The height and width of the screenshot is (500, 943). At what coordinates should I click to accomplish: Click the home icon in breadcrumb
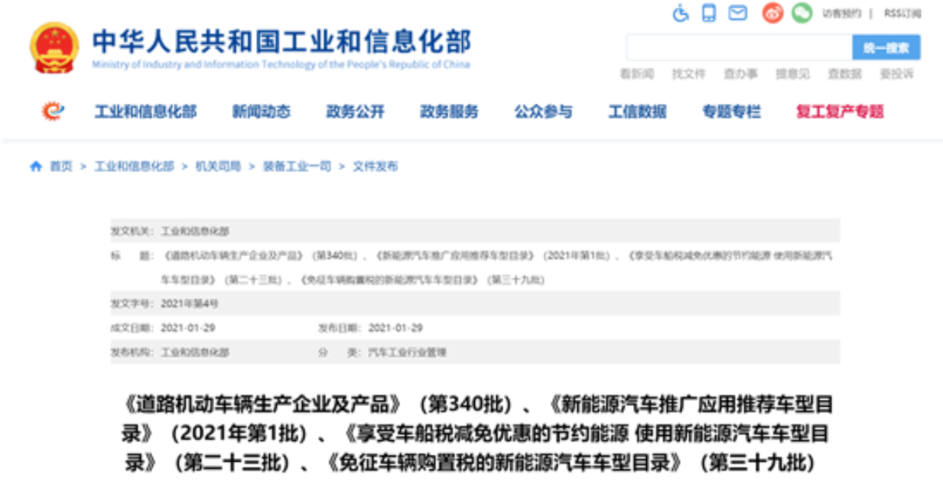point(36,166)
